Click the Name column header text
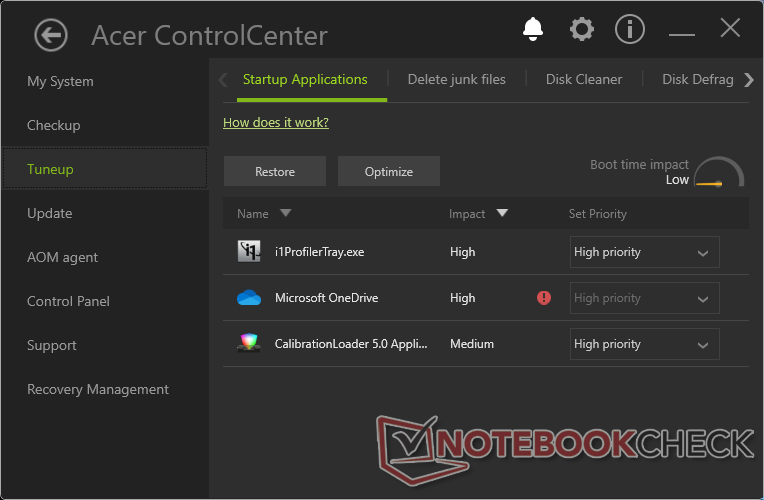The width and height of the screenshot is (764, 500). [x=253, y=213]
